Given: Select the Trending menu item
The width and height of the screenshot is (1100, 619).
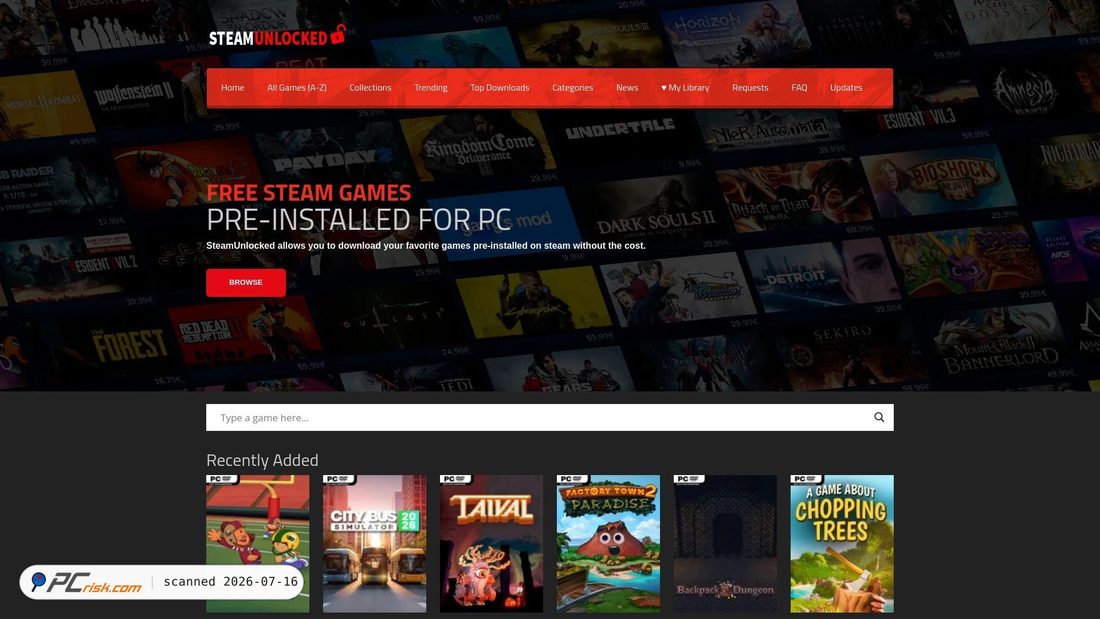Looking at the screenshot, I should pyautogui.click(x=431, y=88).
